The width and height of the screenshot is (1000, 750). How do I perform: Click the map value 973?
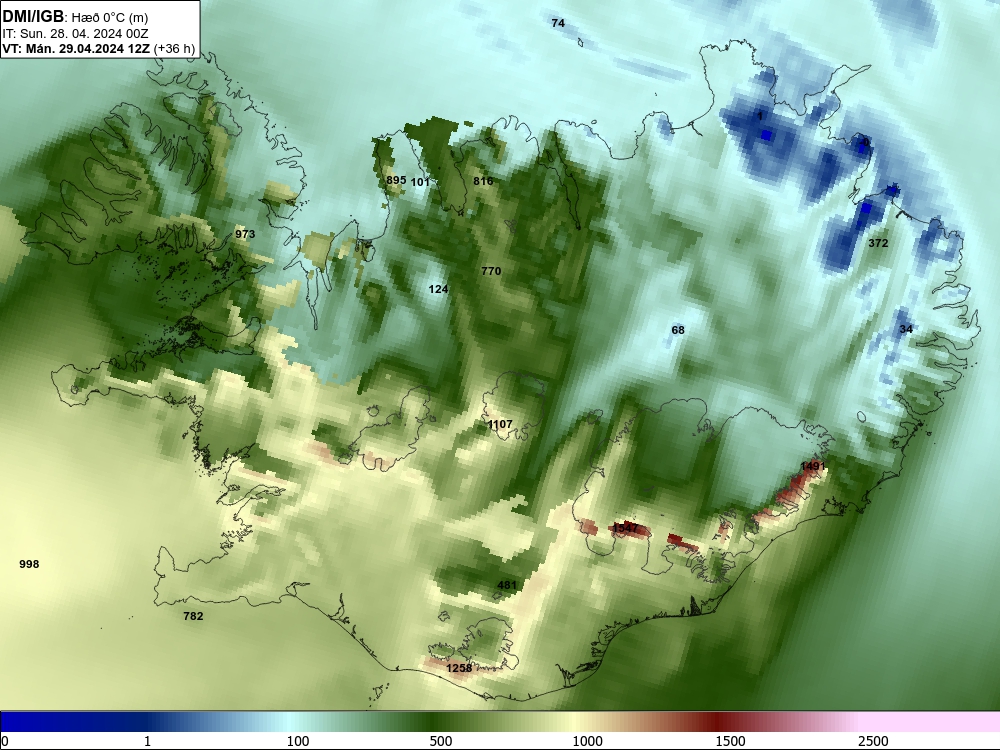pyautogui.click(x=245, y=234)
